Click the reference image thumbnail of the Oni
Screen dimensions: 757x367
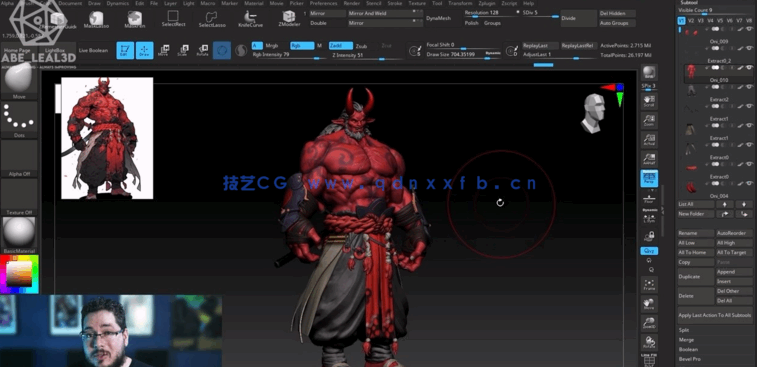[107, 138]
